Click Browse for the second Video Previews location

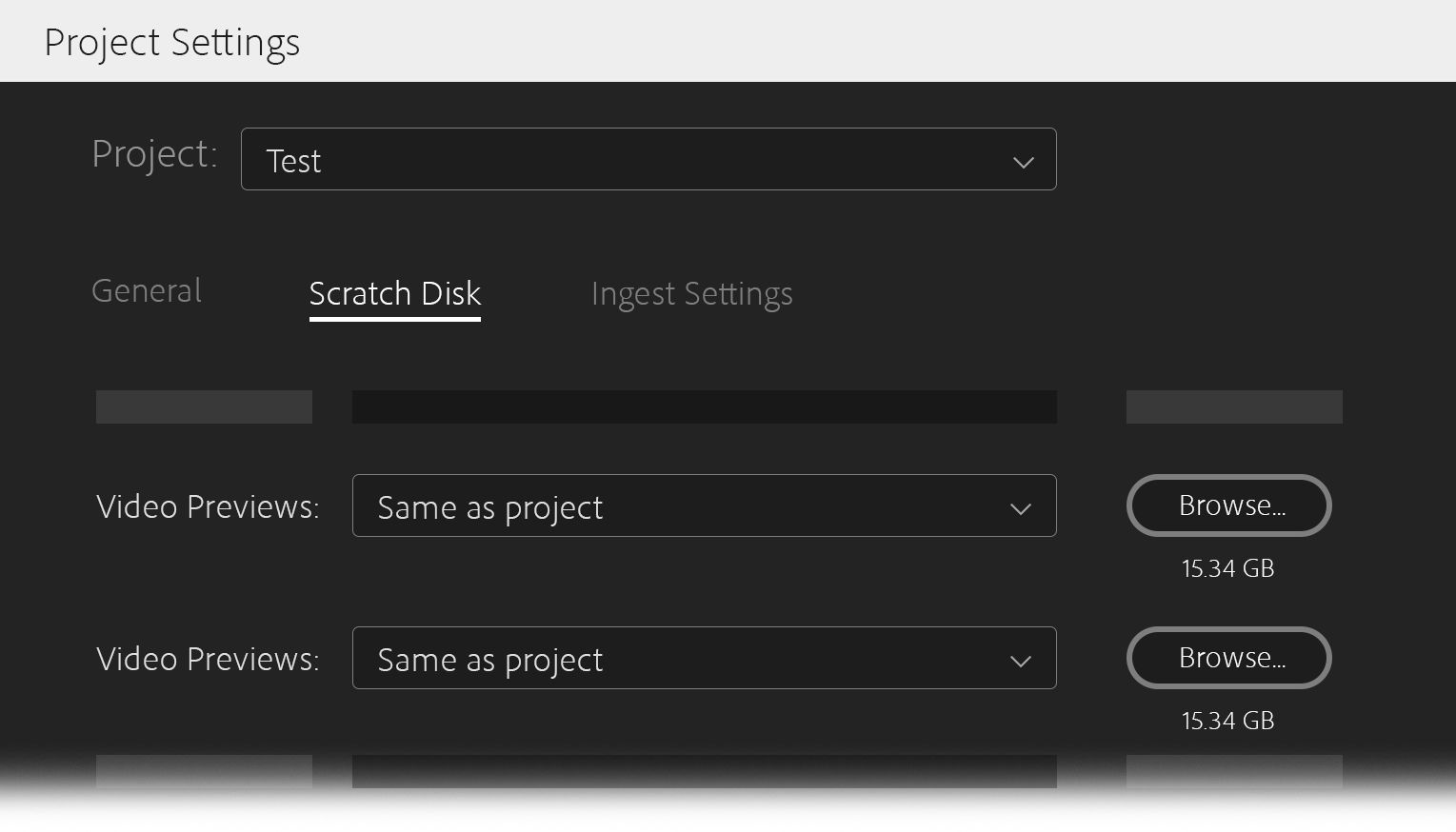[x=1228, y=658]
